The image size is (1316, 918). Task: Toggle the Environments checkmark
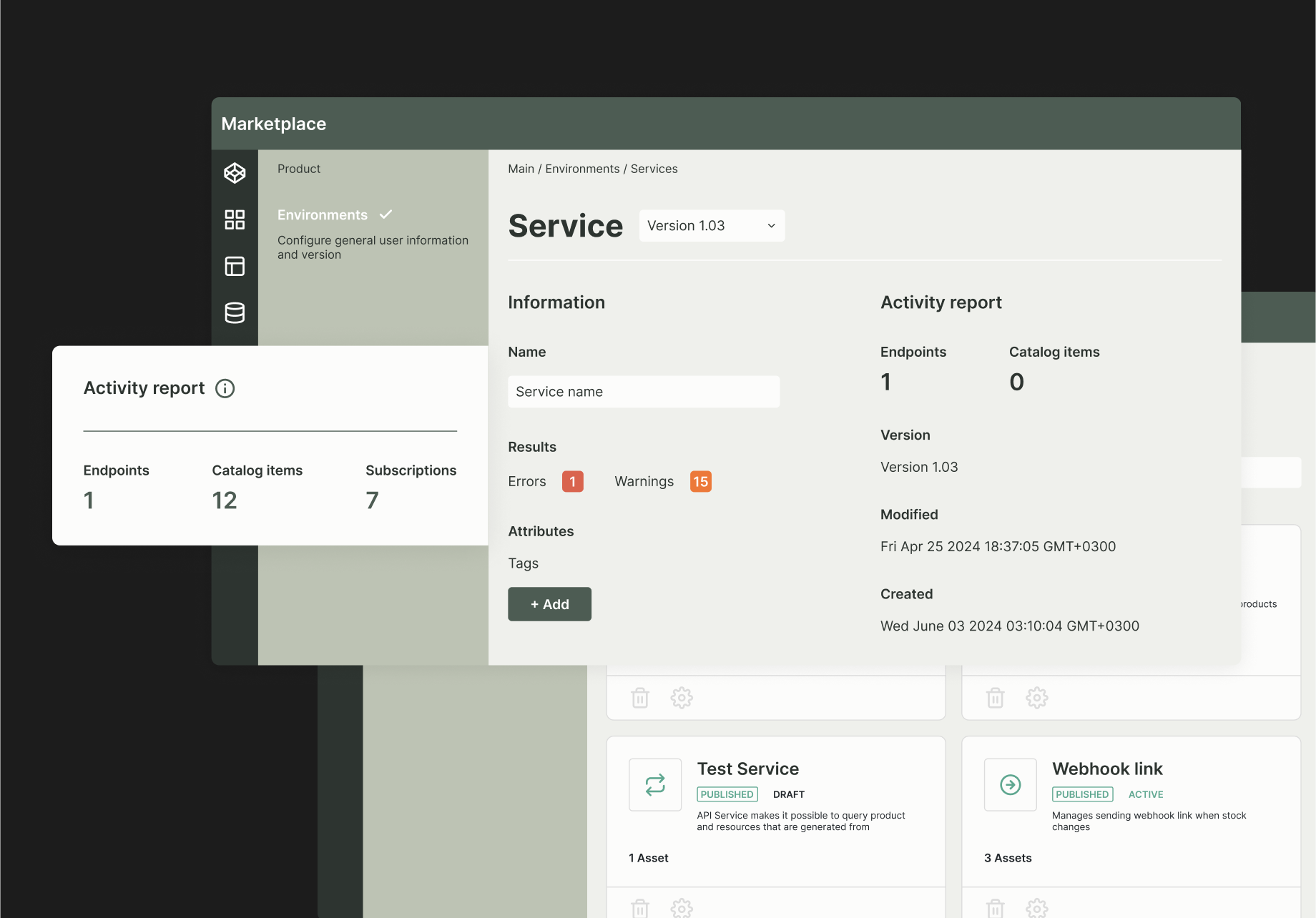click(386, 214)
